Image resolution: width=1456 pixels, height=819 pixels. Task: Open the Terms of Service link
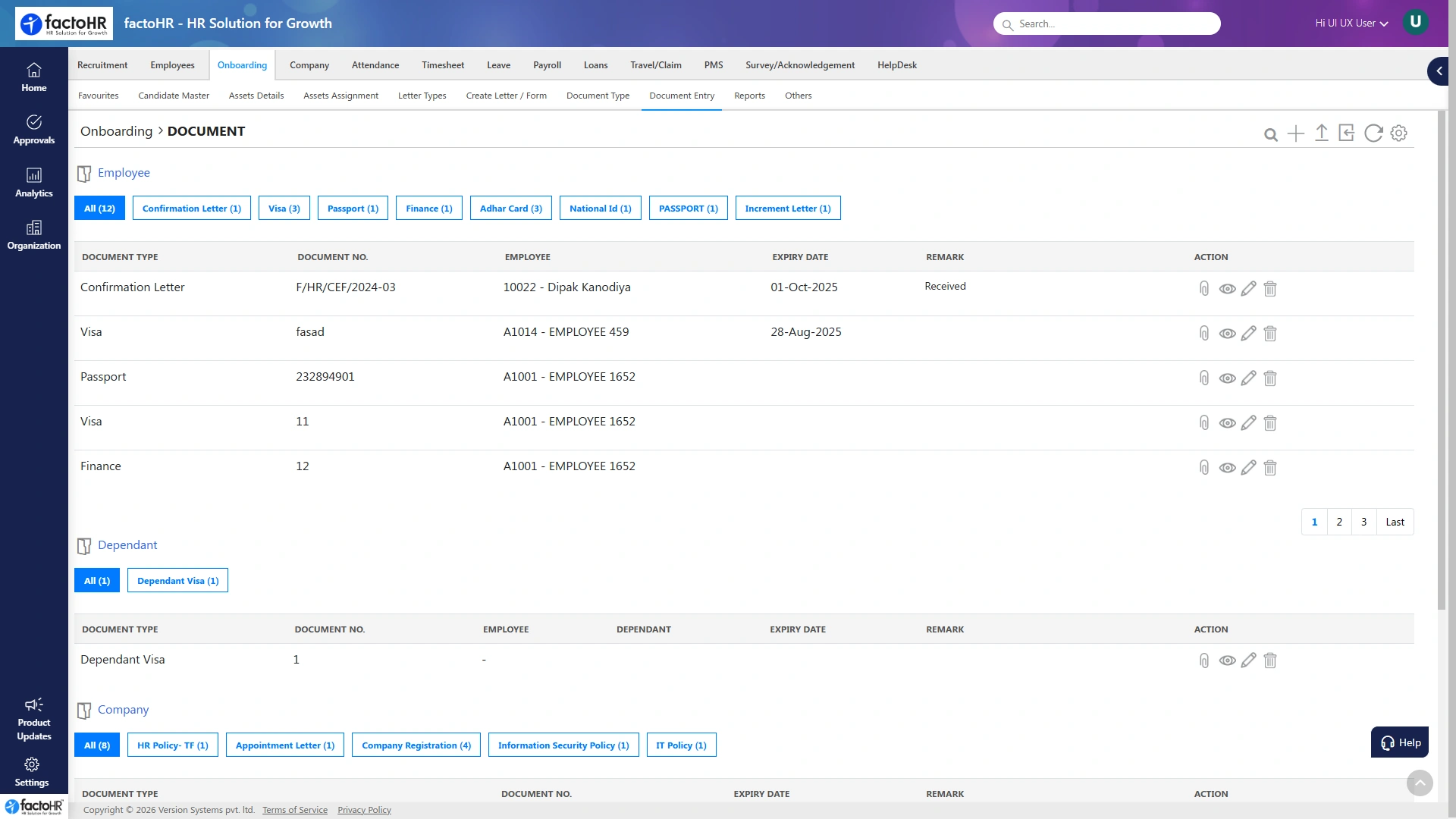[295, 810]
